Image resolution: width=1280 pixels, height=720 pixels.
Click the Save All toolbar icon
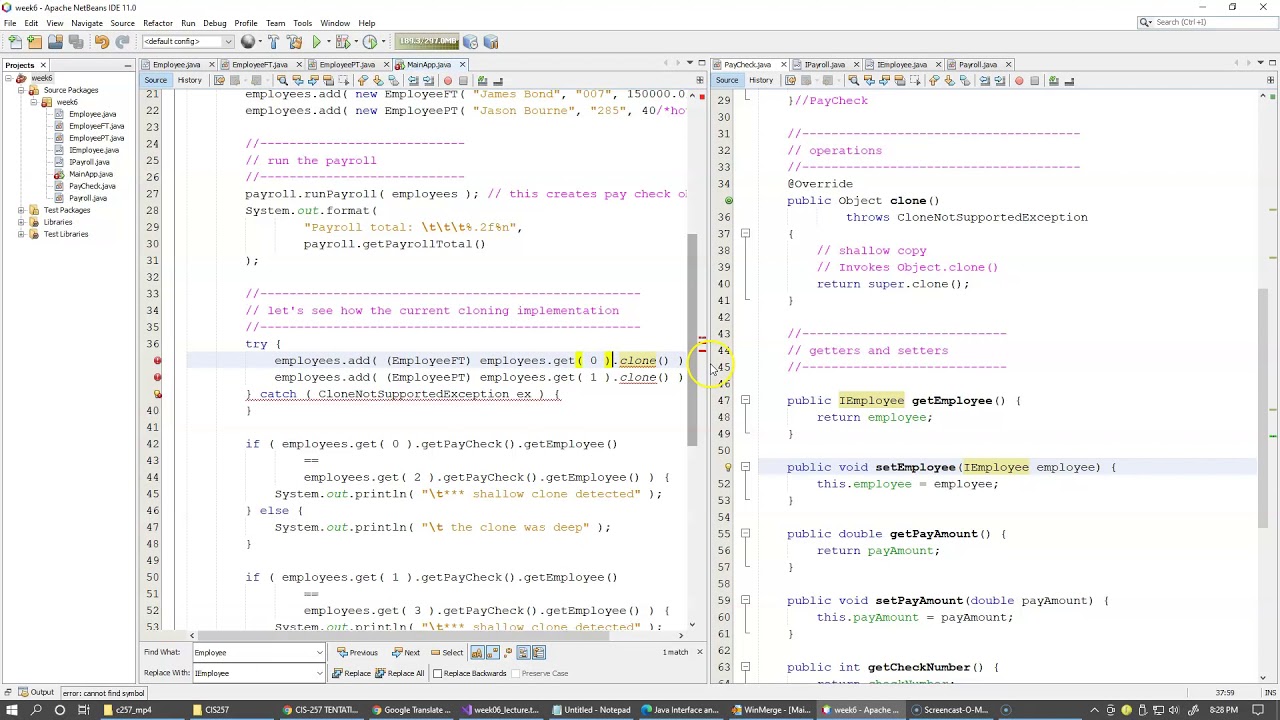point(76,42)
